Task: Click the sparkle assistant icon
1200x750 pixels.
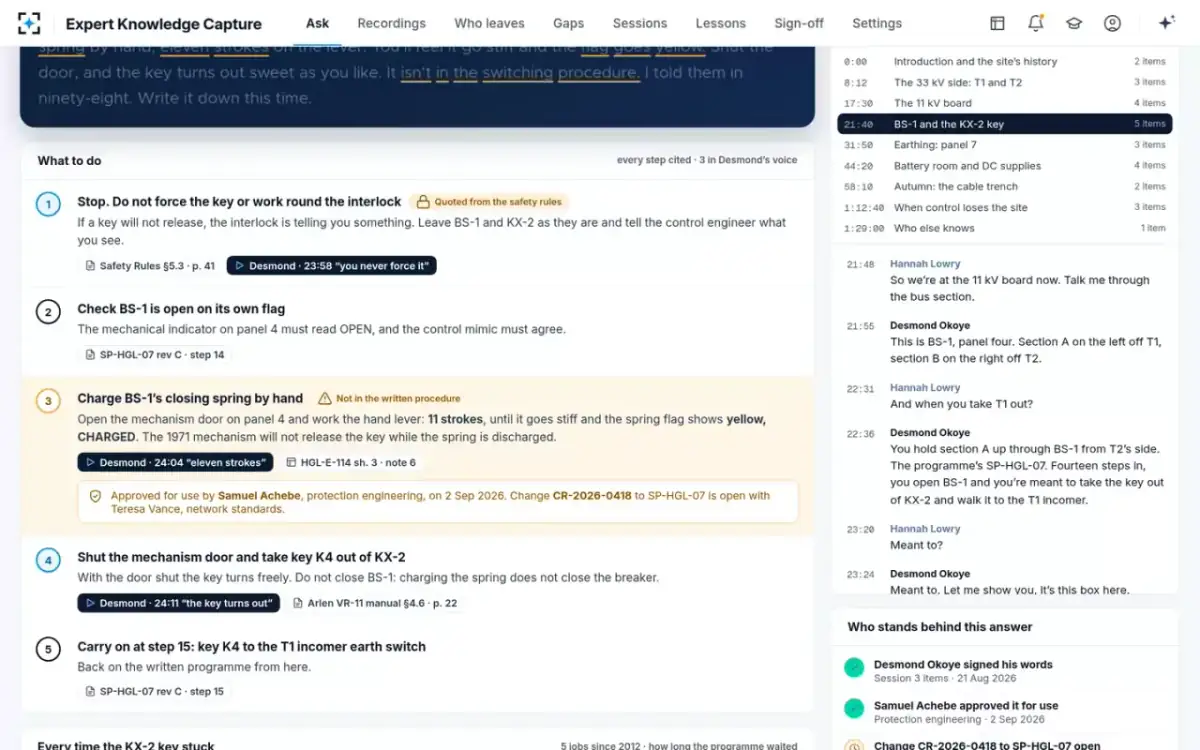Action: click(x=1166, y=23)
